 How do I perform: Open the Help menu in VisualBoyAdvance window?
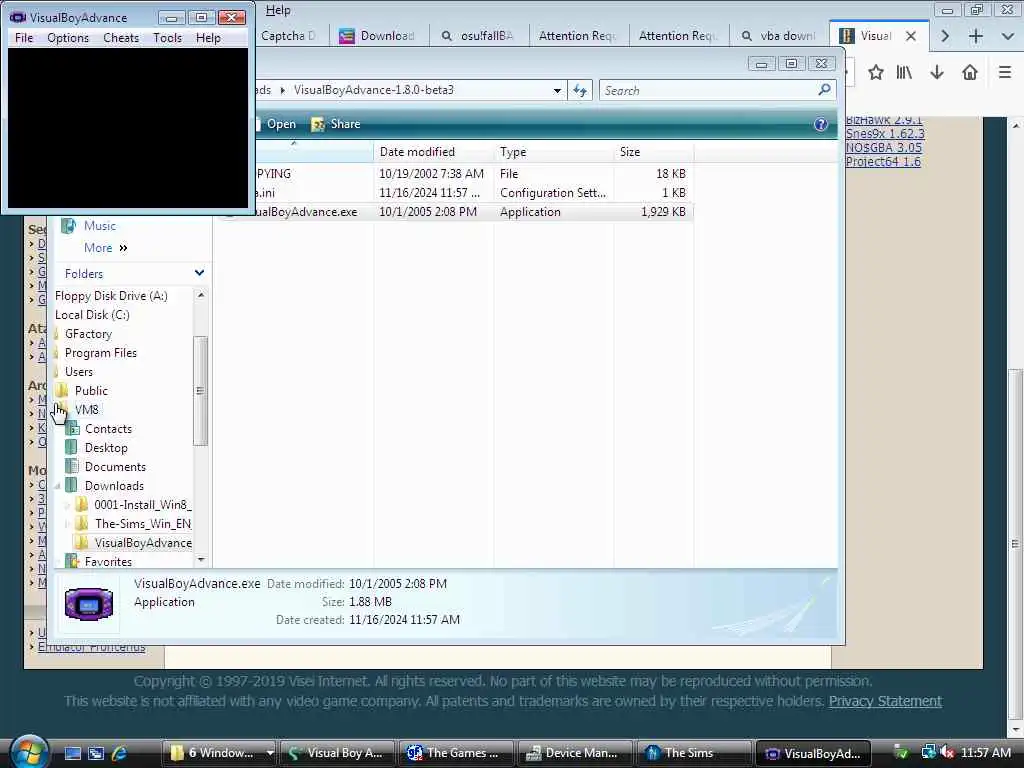click(208, 38)
